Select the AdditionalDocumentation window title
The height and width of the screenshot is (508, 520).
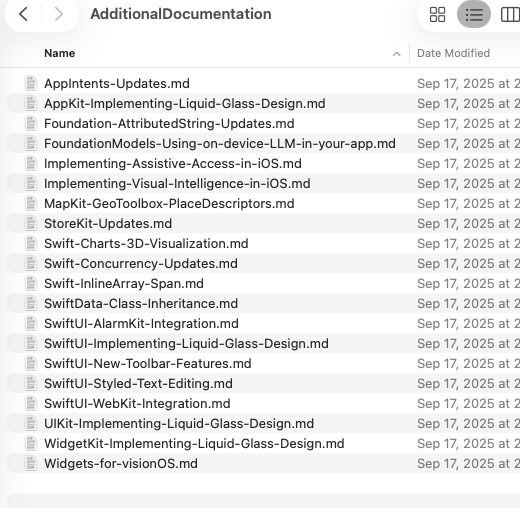[x=181, y=14]
